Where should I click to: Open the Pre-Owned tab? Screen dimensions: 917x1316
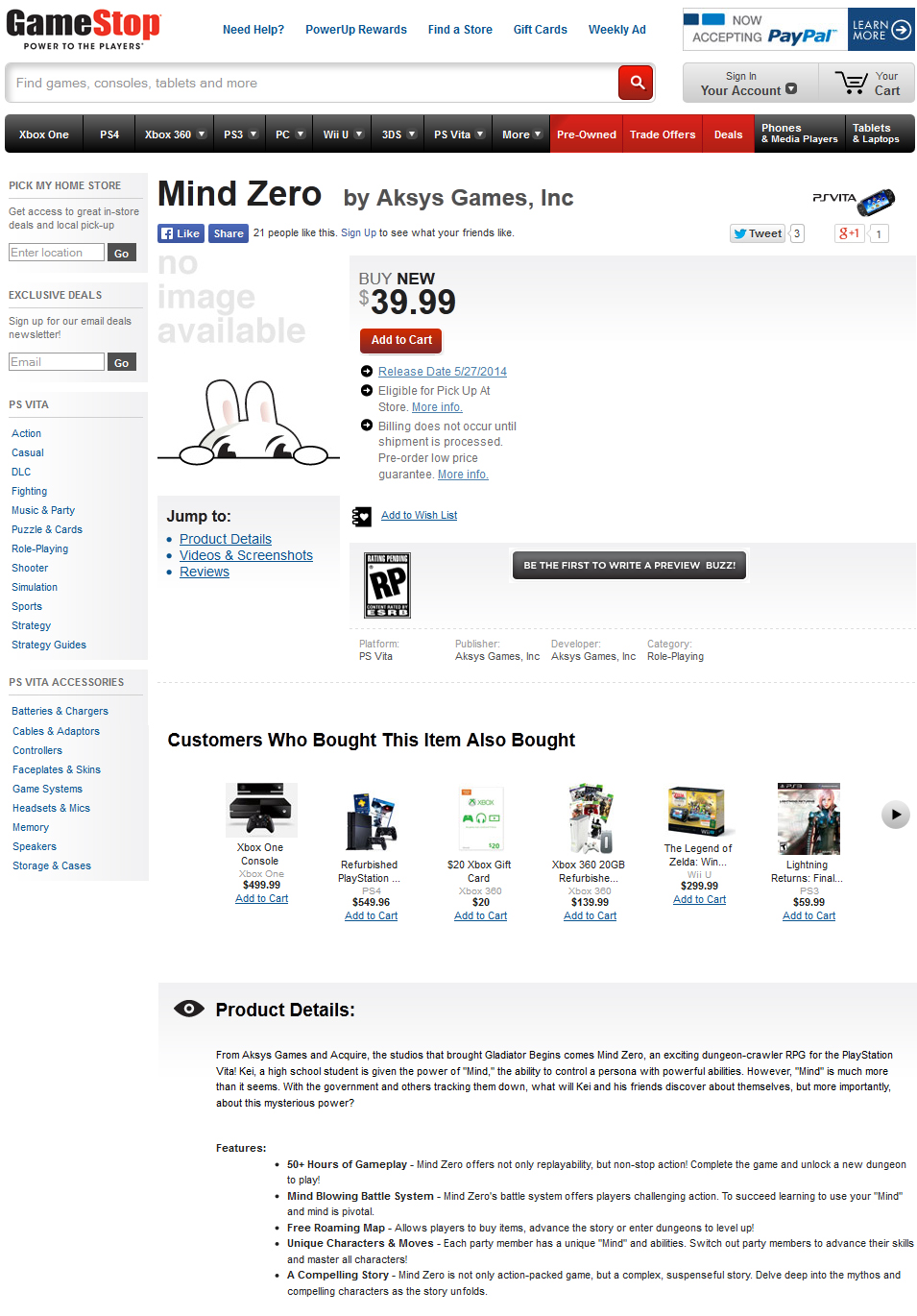(586, 134)
